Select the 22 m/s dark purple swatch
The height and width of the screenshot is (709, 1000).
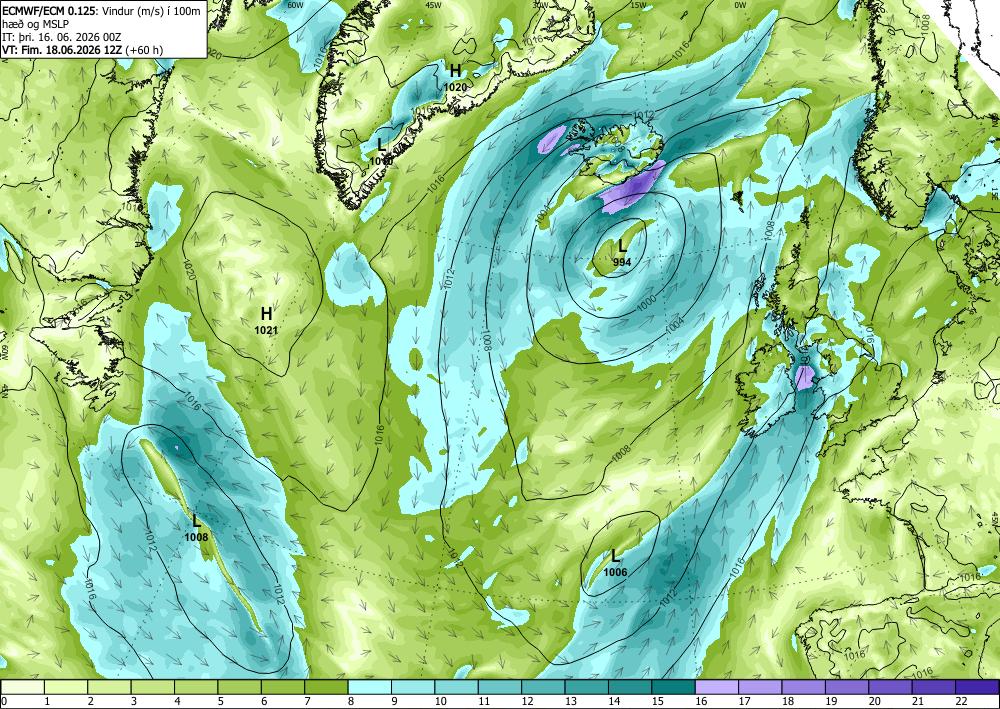point(977,687)
